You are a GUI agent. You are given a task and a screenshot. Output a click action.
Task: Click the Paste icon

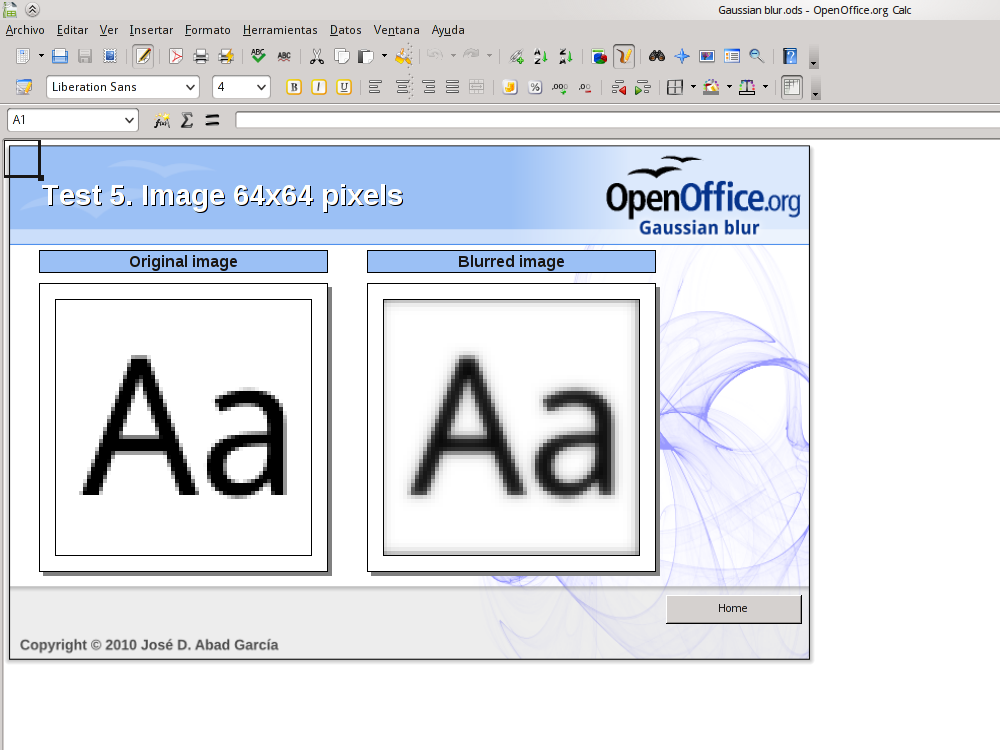tap(366, 56)
